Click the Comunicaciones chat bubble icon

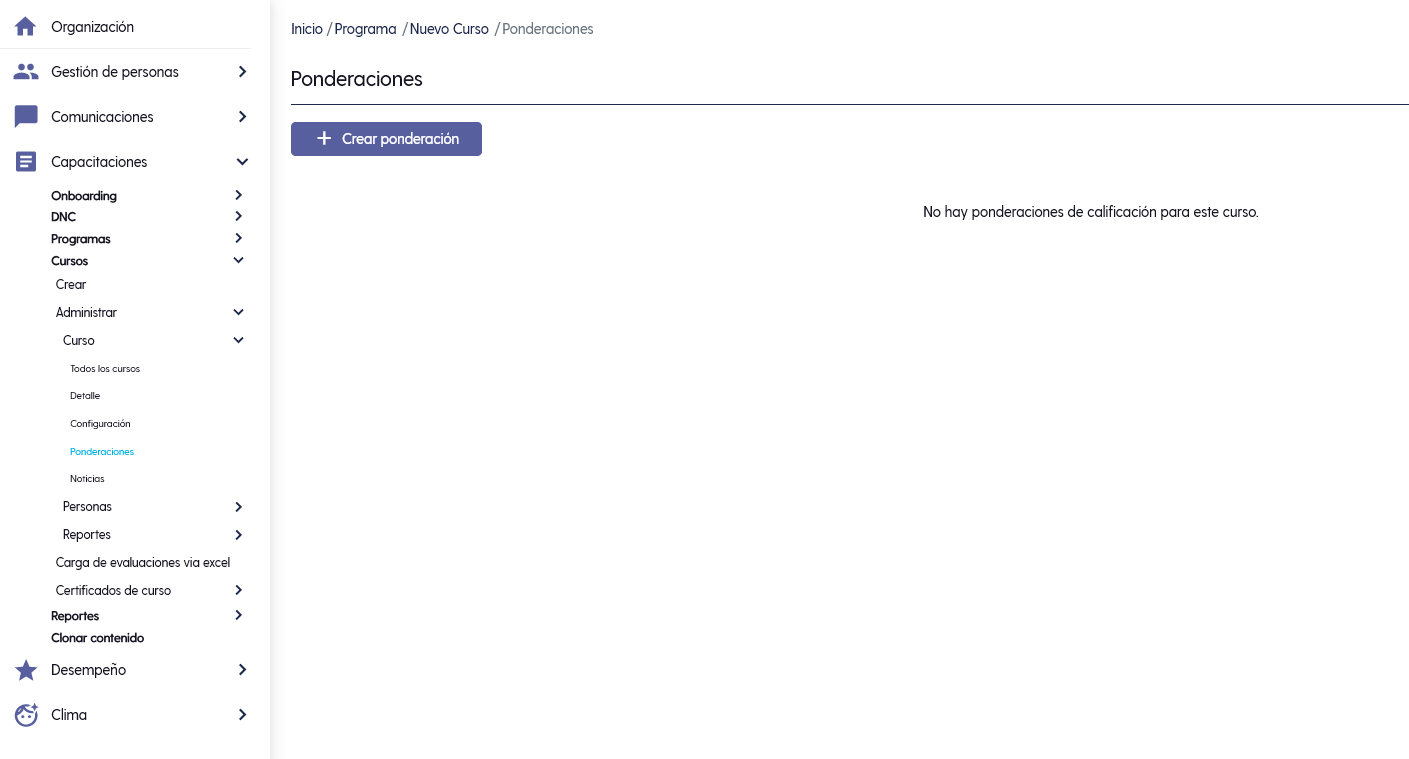[x=26, y=117]
